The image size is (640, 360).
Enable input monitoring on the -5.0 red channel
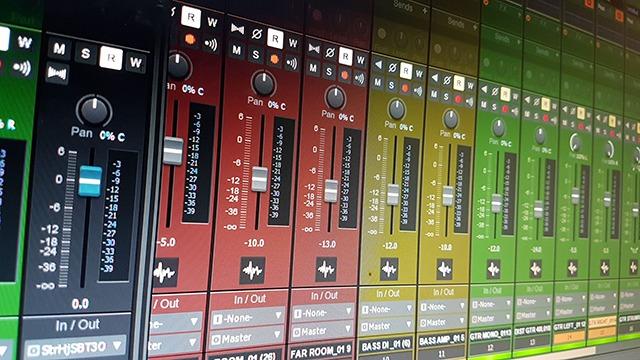click(x=210, y=44)
